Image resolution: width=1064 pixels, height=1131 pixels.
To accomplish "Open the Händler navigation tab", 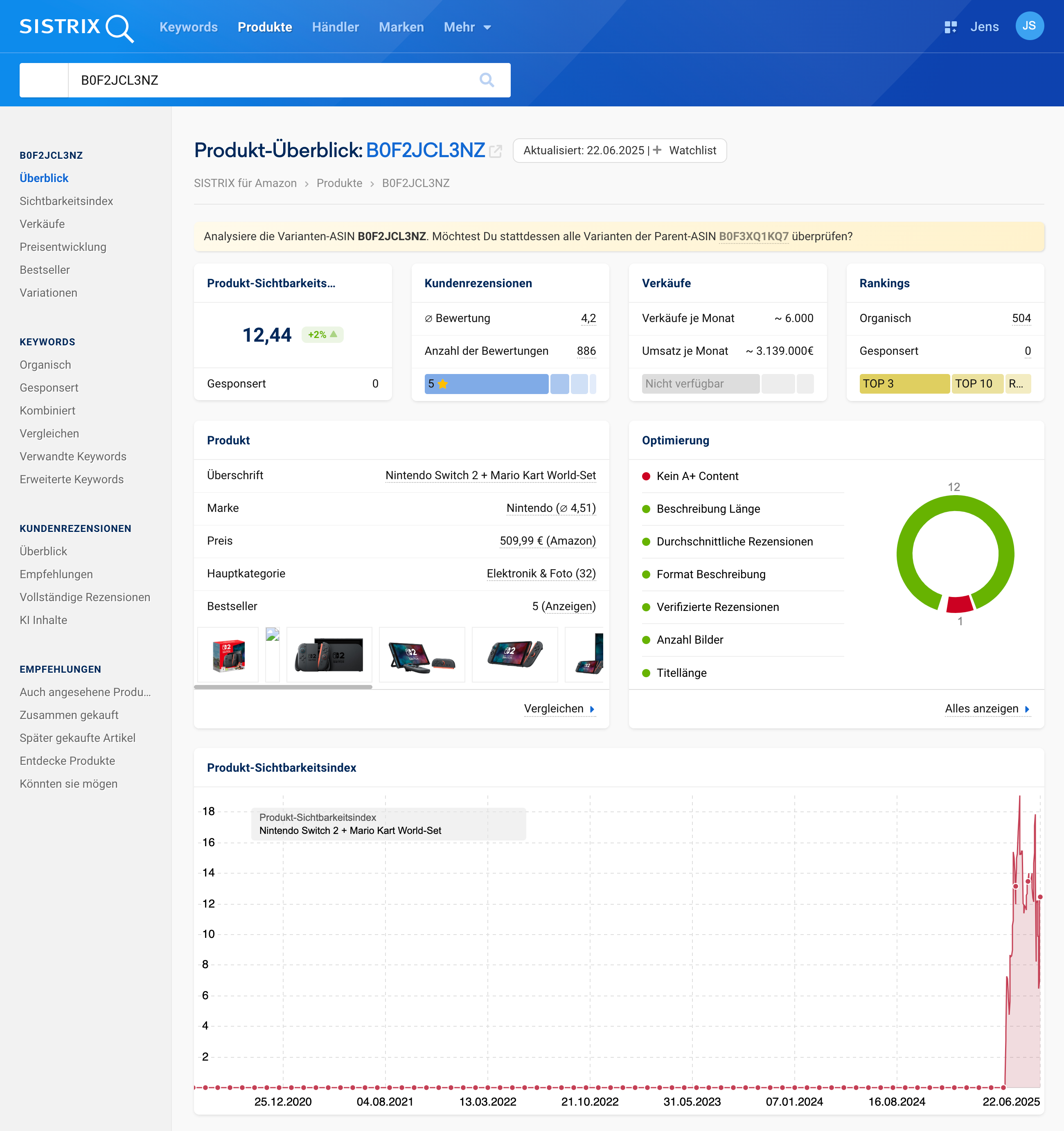I will [x=335, y=27].
